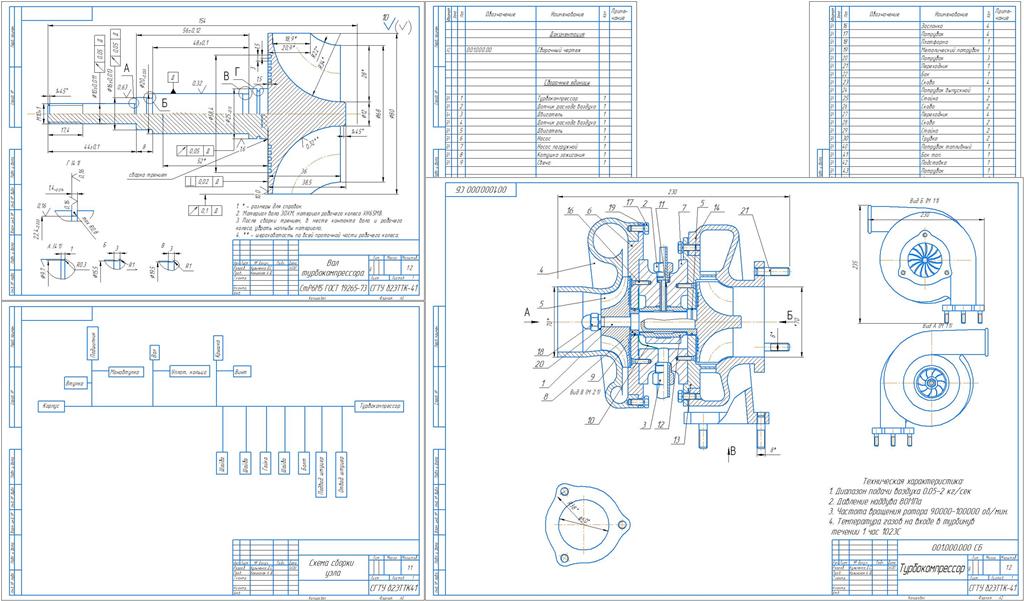The height and width of the screenshot is (601, 1024).
Task: Select part callout number 16 on the assembly
Action: point(570,211)
